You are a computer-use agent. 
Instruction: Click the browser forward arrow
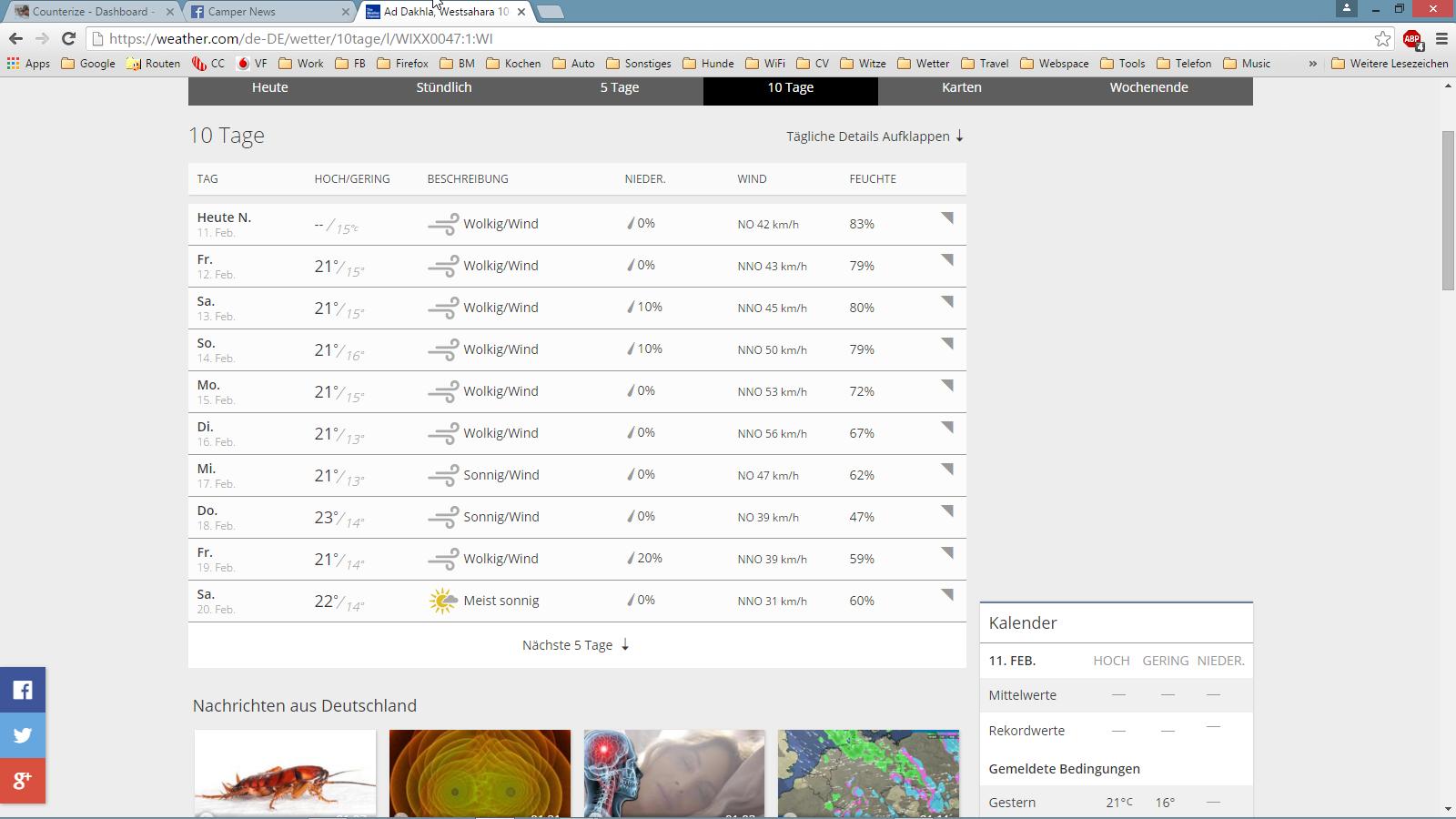[42, 38]
